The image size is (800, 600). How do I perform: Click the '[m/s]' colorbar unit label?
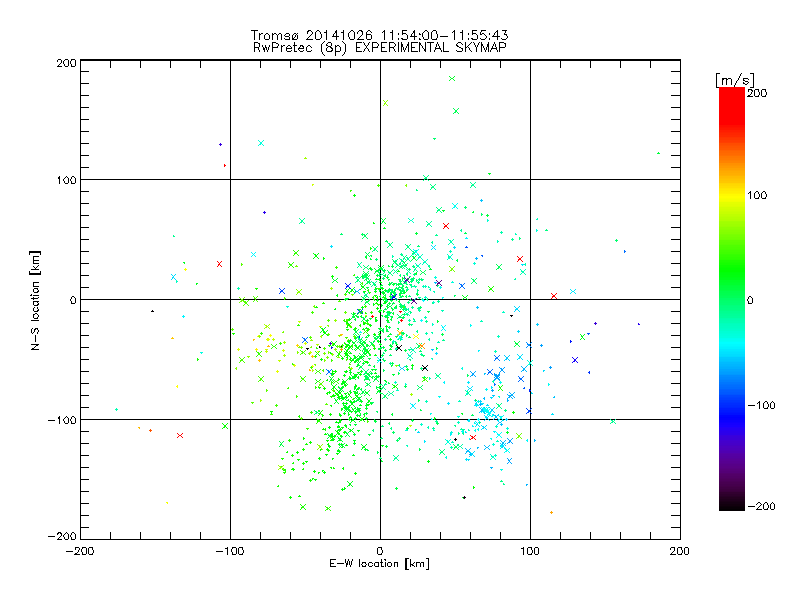tap(735, 80)
